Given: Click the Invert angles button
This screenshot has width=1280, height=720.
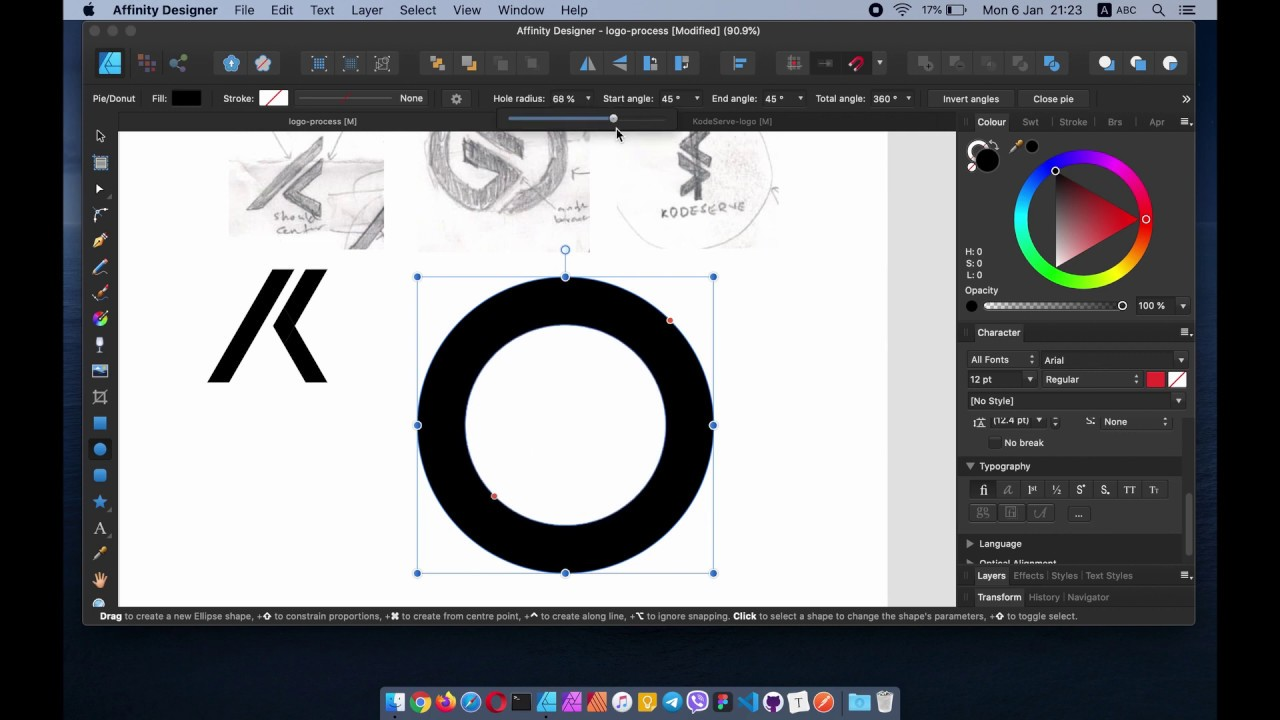Looking at the screenshot, I should coord(970,98).
